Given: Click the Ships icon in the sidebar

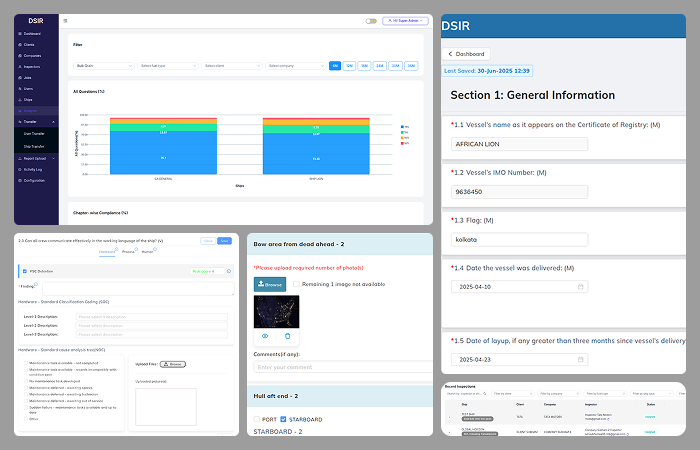Looking at the screenshot, I should click(20, 100).
